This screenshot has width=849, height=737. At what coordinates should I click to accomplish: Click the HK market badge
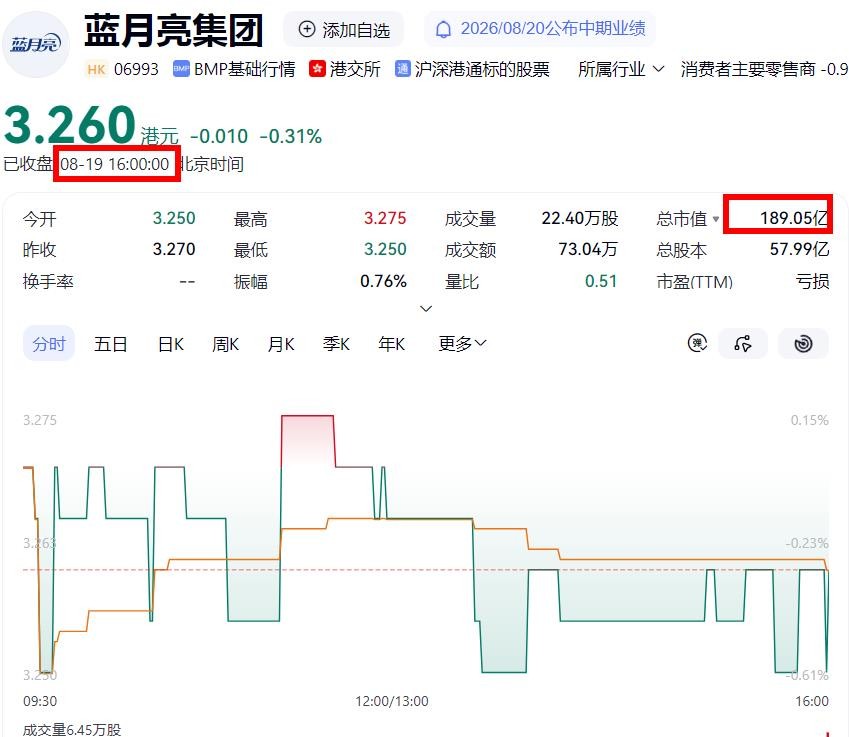96,69
